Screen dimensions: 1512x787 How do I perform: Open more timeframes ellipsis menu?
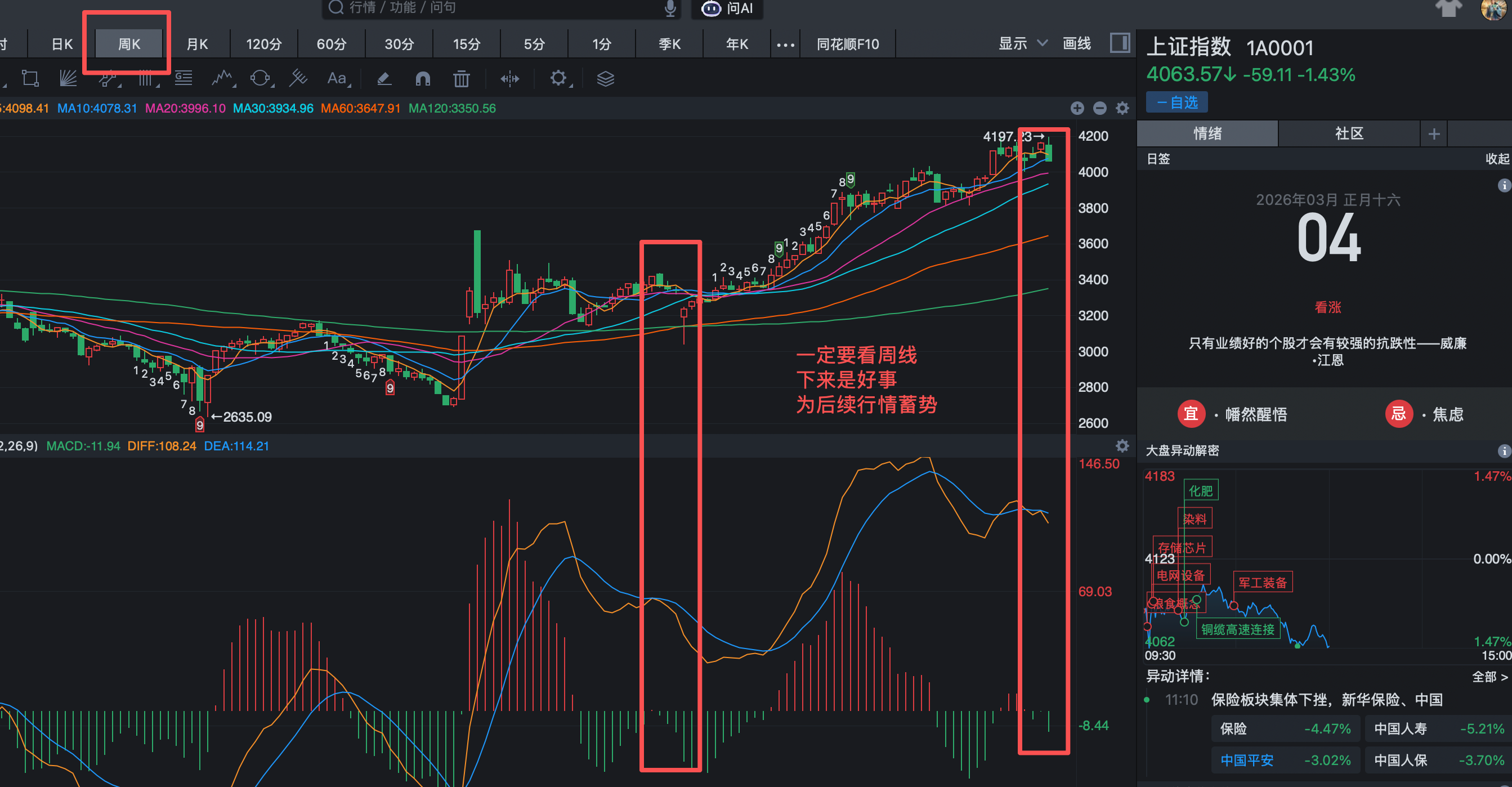785,44
